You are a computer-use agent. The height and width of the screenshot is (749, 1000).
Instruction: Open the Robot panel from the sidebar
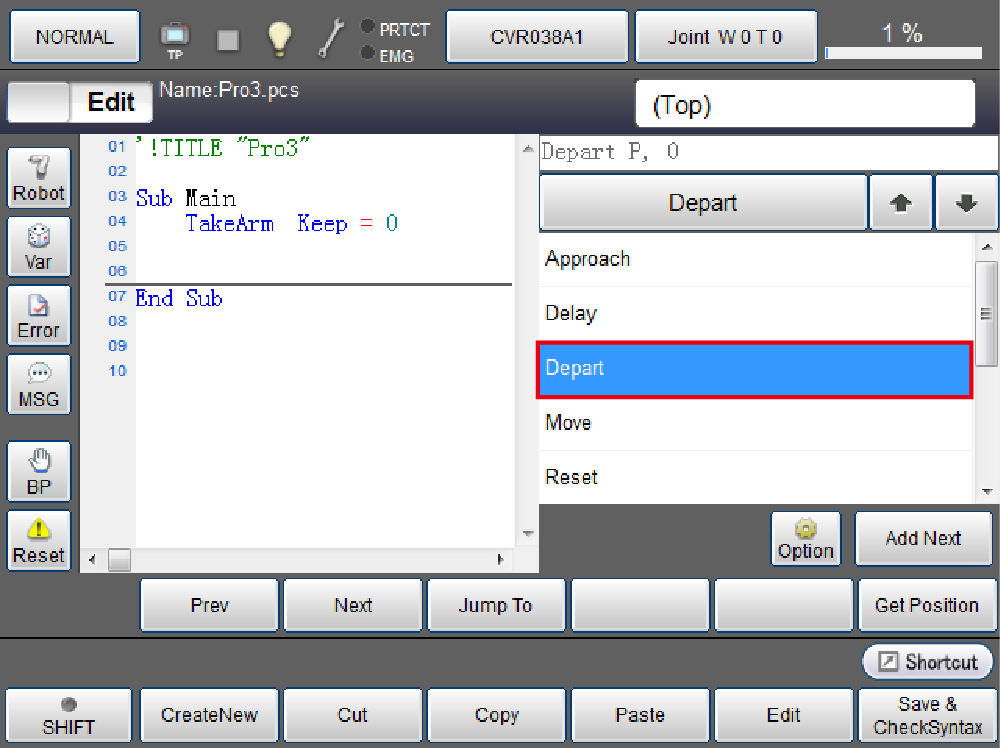[x=39, y=178]
